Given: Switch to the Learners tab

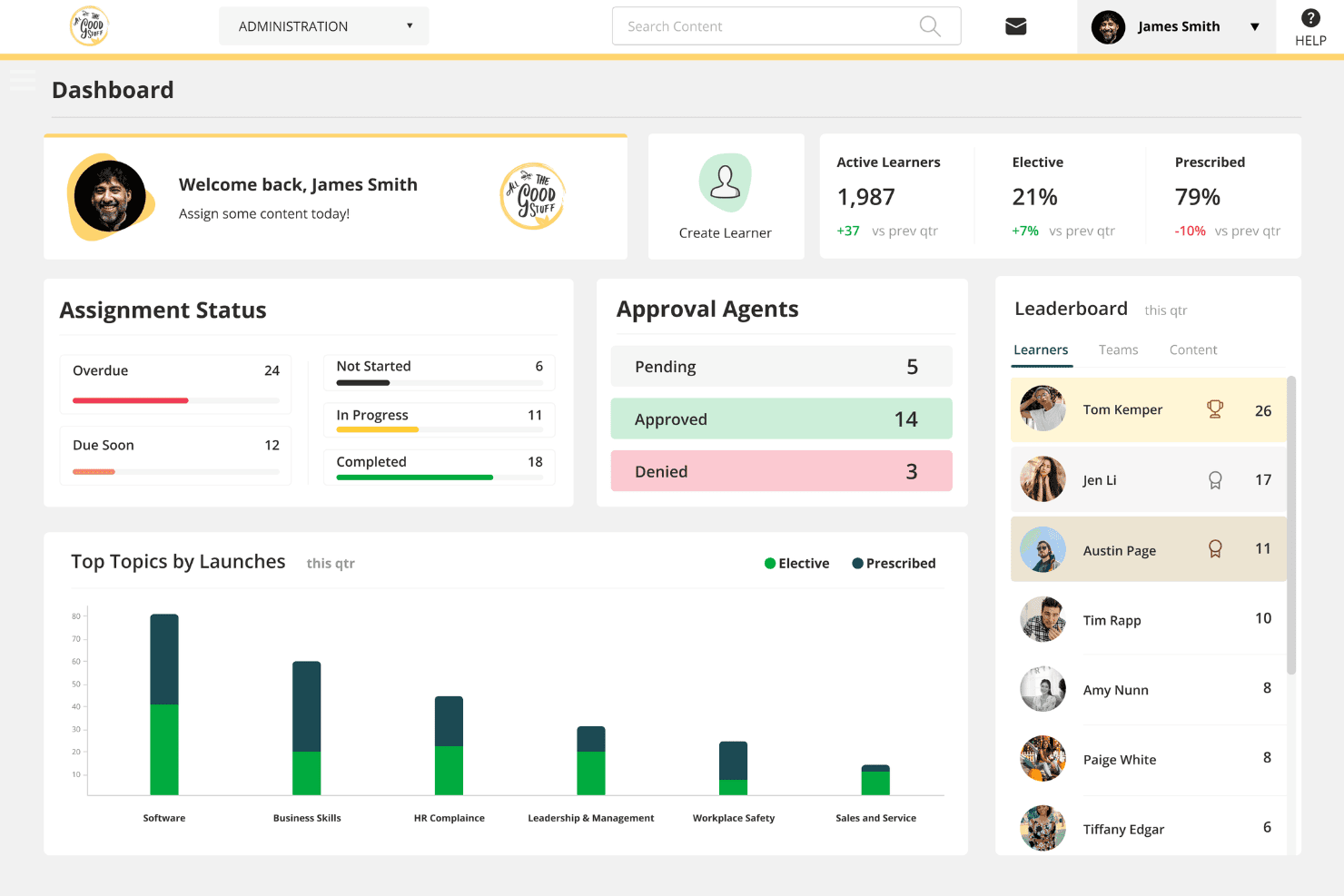Looking at the screenshot, I should coord(1041,350).
